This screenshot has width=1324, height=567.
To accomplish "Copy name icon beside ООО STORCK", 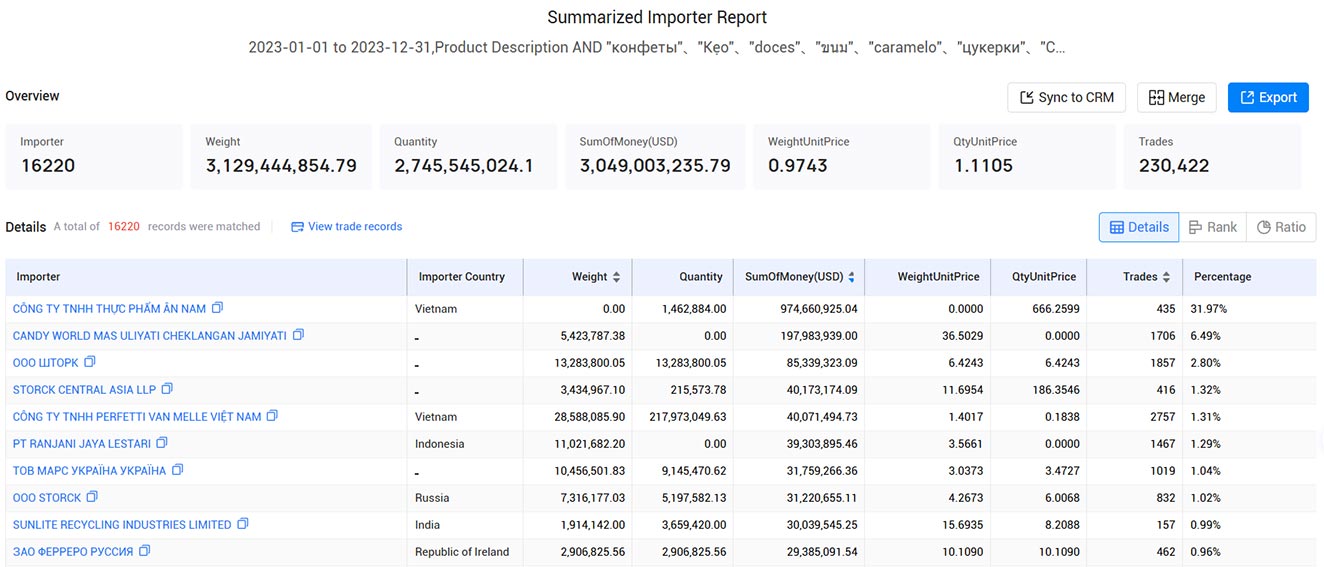I will pos(92,497).
